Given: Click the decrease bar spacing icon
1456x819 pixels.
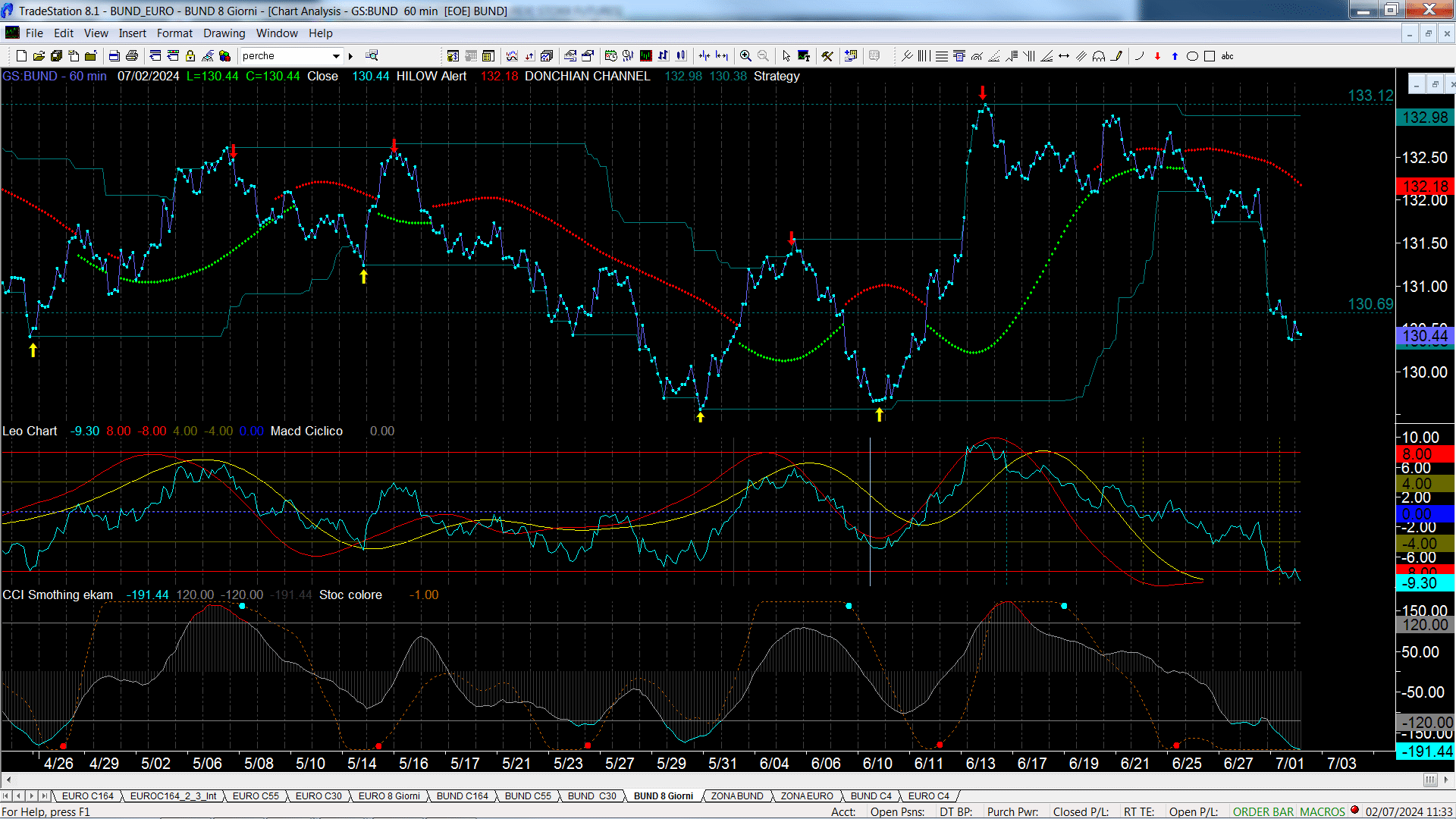Looking at the screenshot, I should [704, 56].
